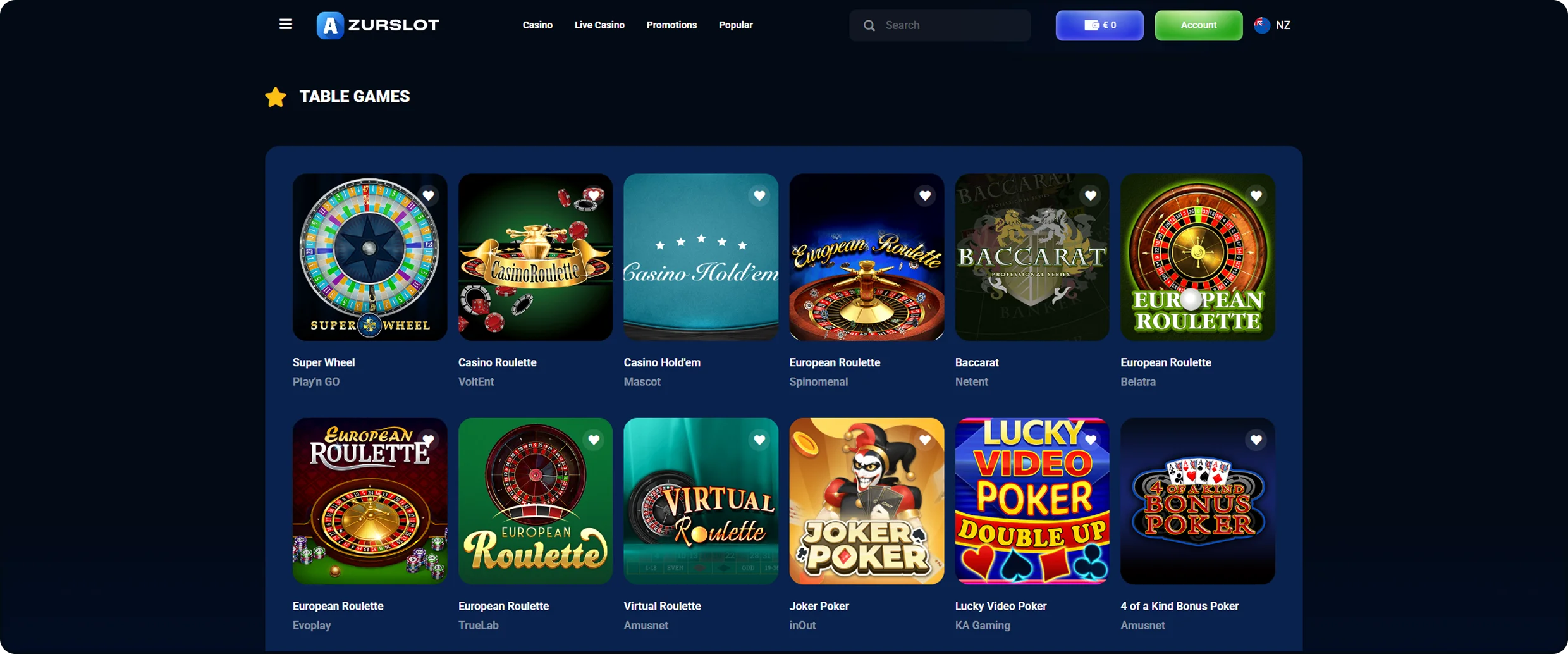This screenshot has height=654, width=1568.
Task: Open the €0 wallet balance button
Action: [x=1099, y=25]
